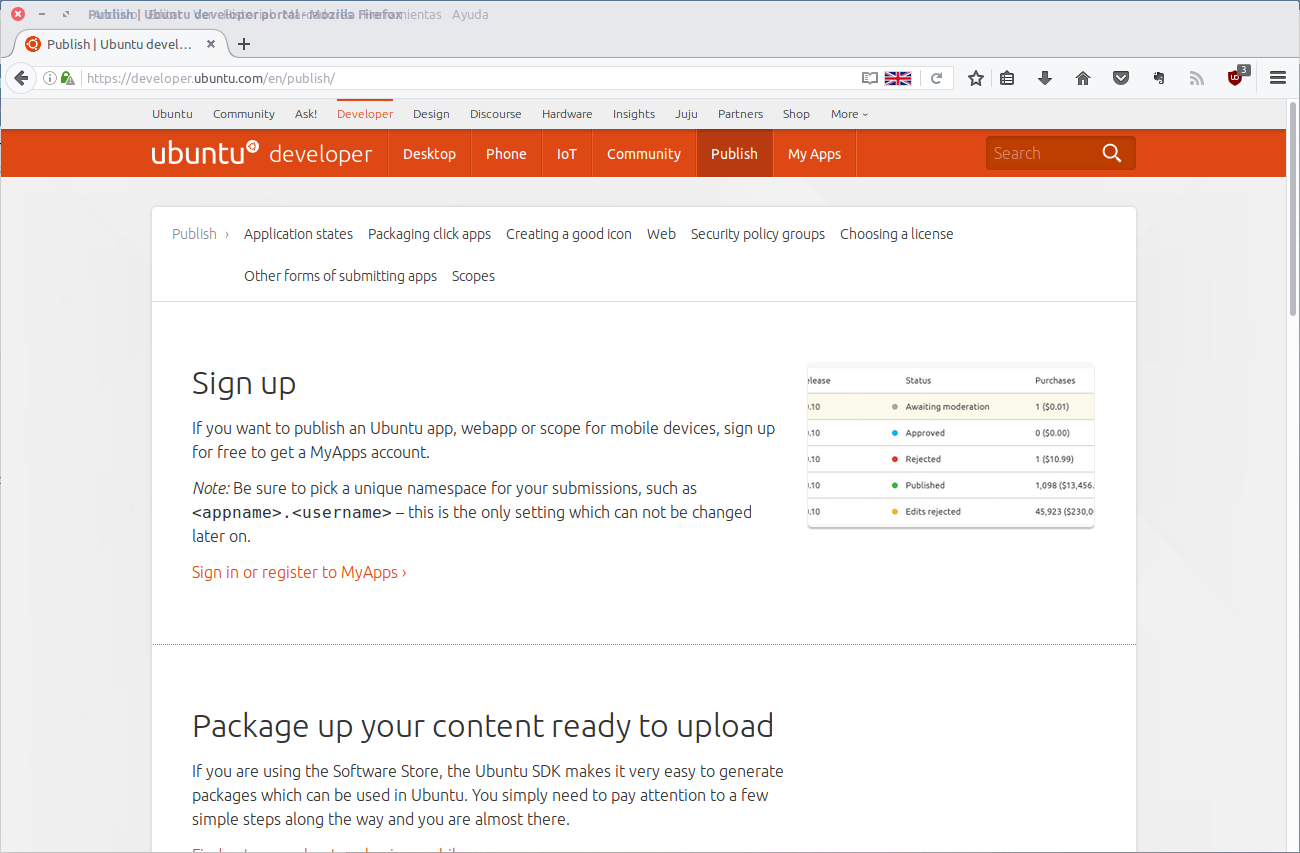Open Insights in top navigation
1300x853 pixels.
(x=634, y=114)
